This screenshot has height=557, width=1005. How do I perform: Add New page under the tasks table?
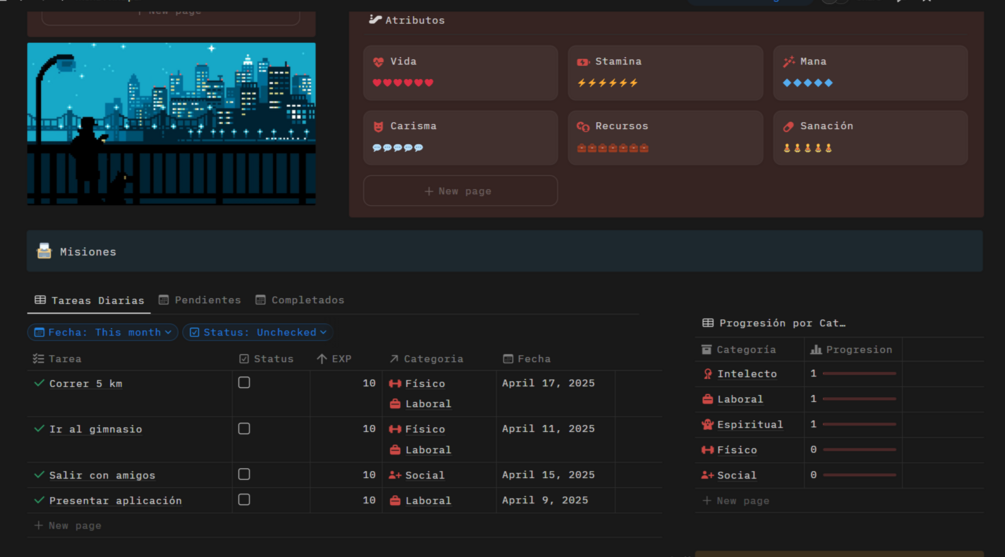(67, 526)
